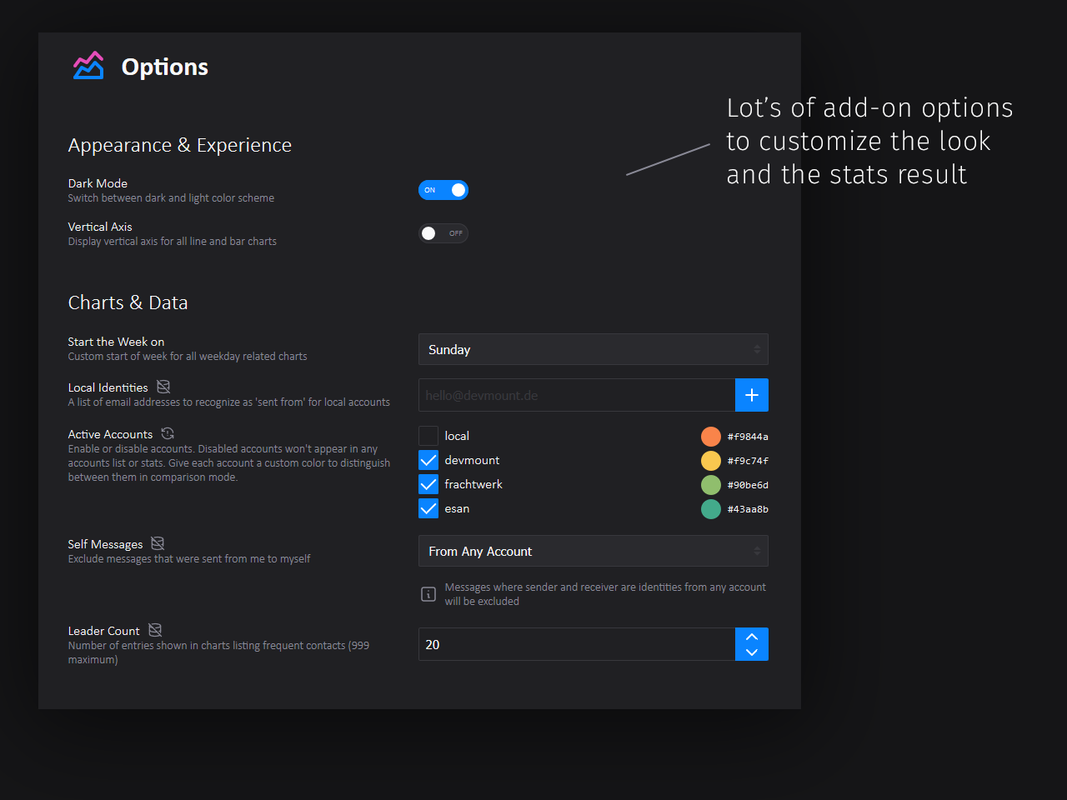The width and height of the screenshot is (1067, 800).
Task: Check the local account checkbox
Action: [428, 436]
